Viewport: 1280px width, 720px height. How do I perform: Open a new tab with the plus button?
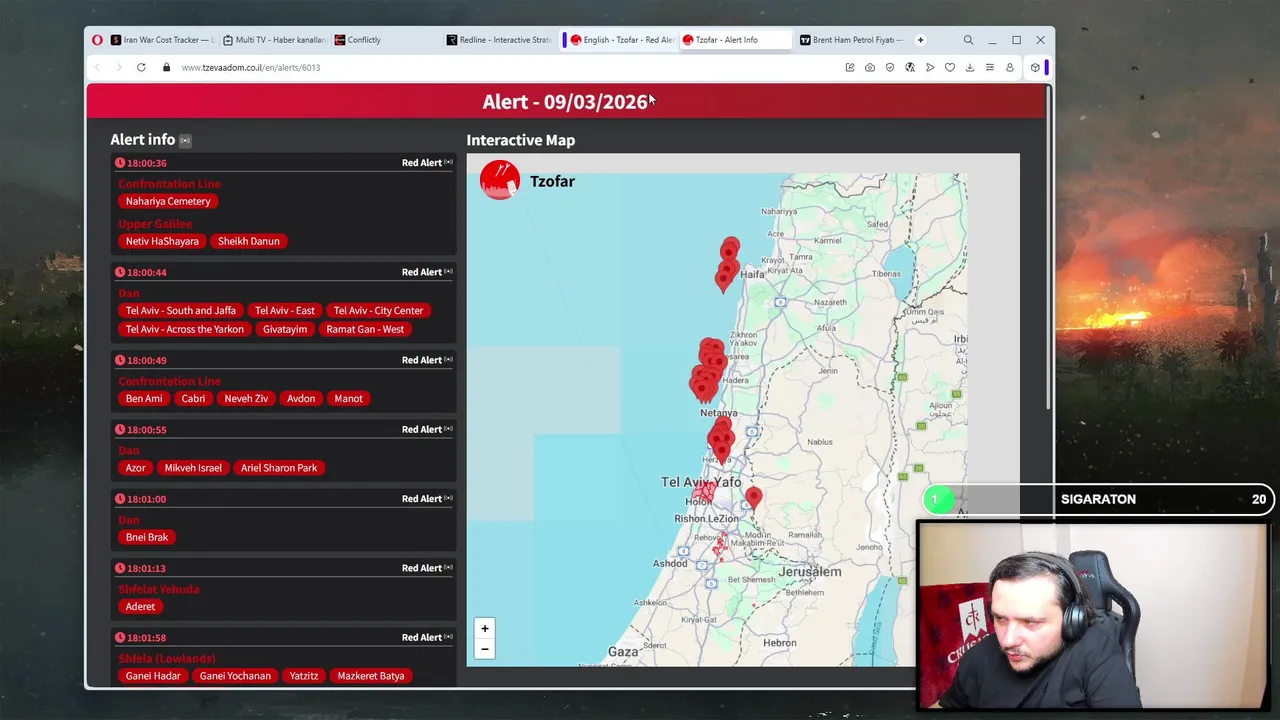(x=920, y=40)
